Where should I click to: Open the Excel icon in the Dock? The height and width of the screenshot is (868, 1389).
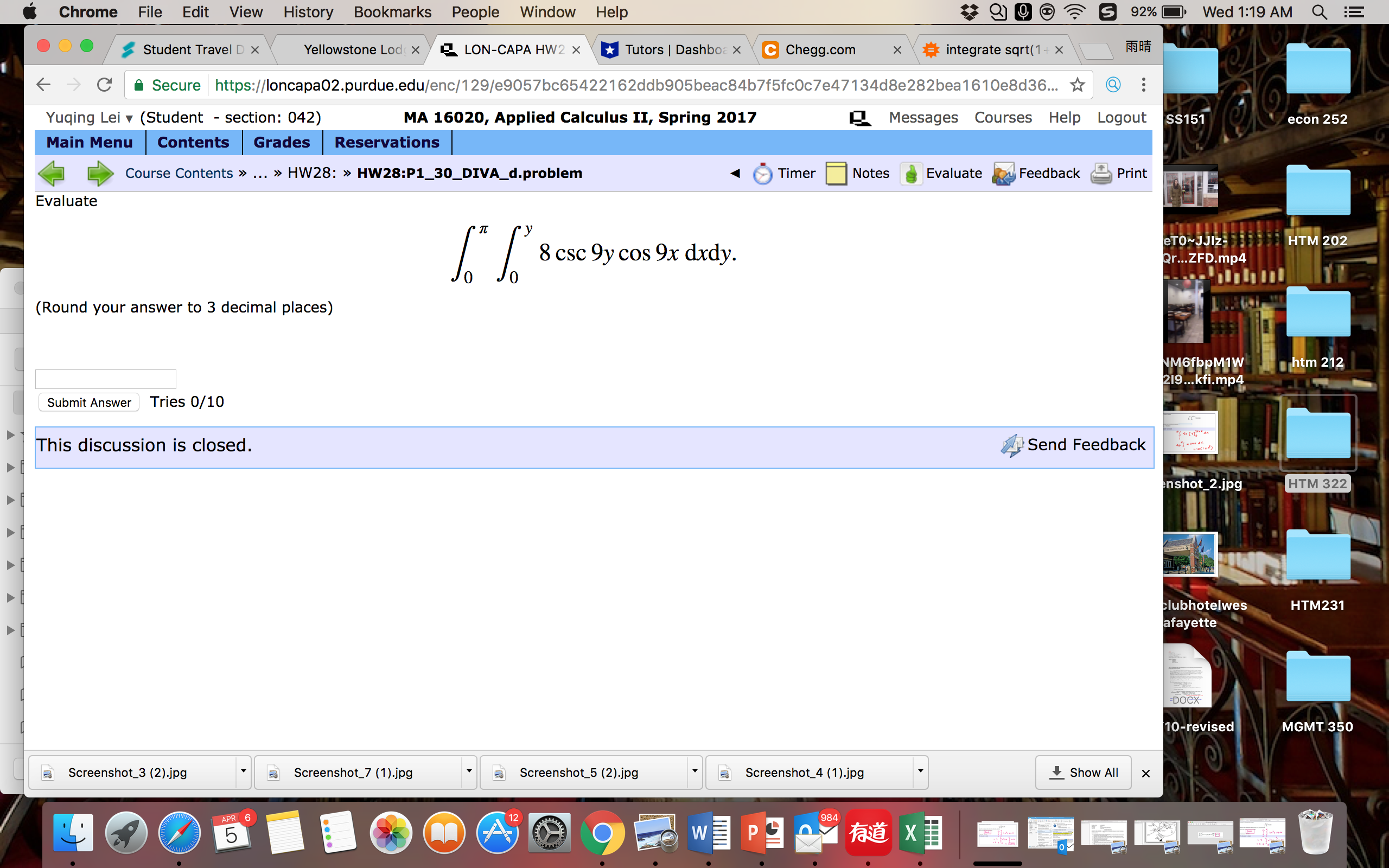tap(921, 833)
